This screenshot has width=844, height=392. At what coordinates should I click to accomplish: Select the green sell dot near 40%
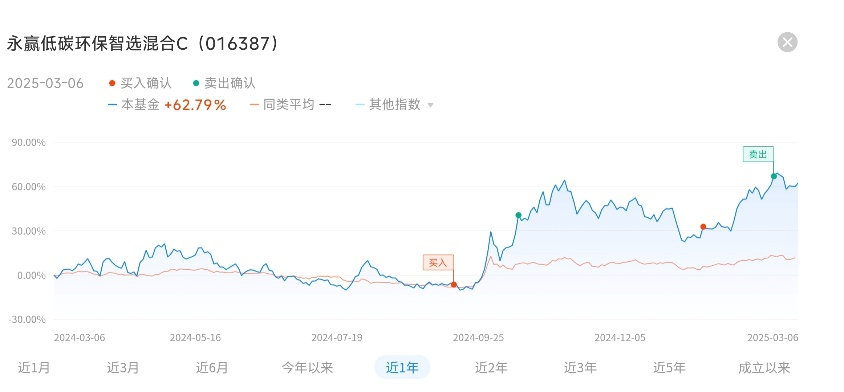pos(518,215)
